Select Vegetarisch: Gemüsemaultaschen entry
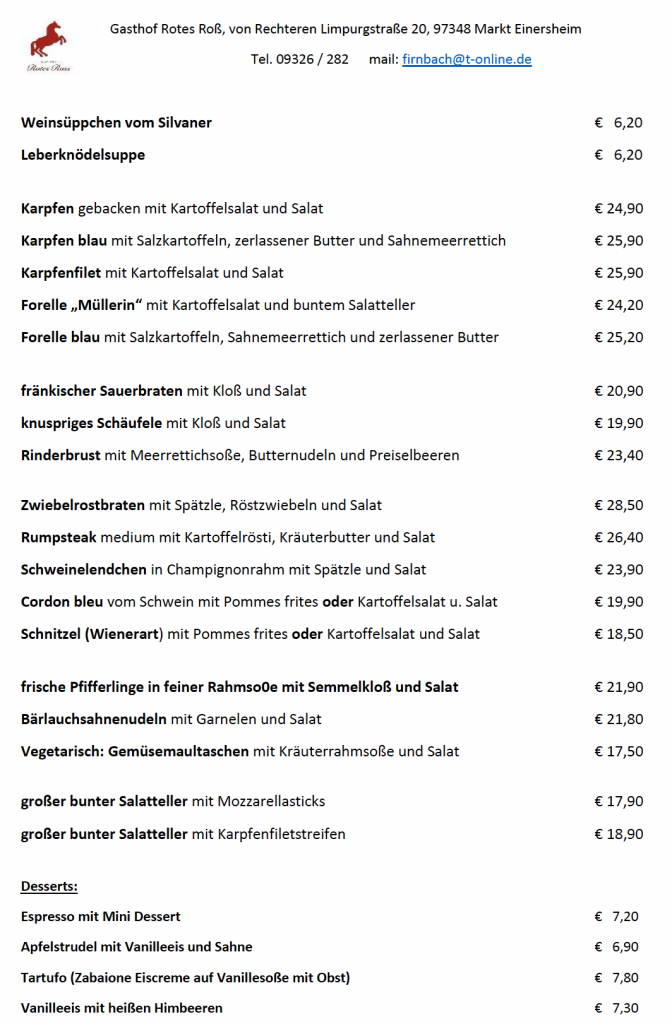Image resolution: width=672 pixels, height=1024 pixels. point(240,751)
